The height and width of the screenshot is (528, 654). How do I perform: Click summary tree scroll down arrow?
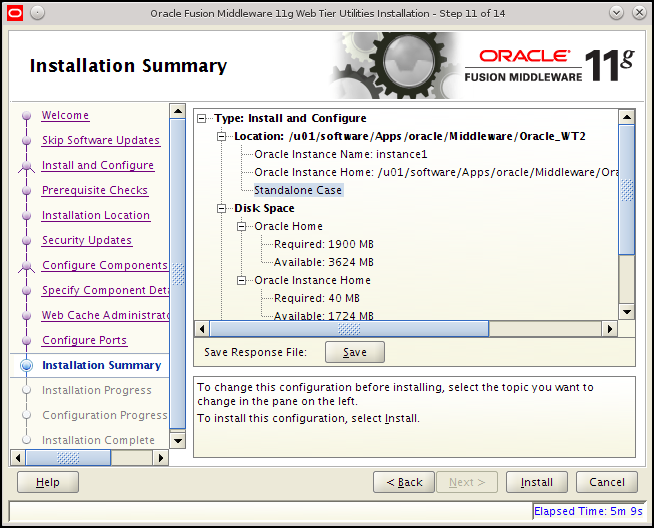[x=626, y=312]
